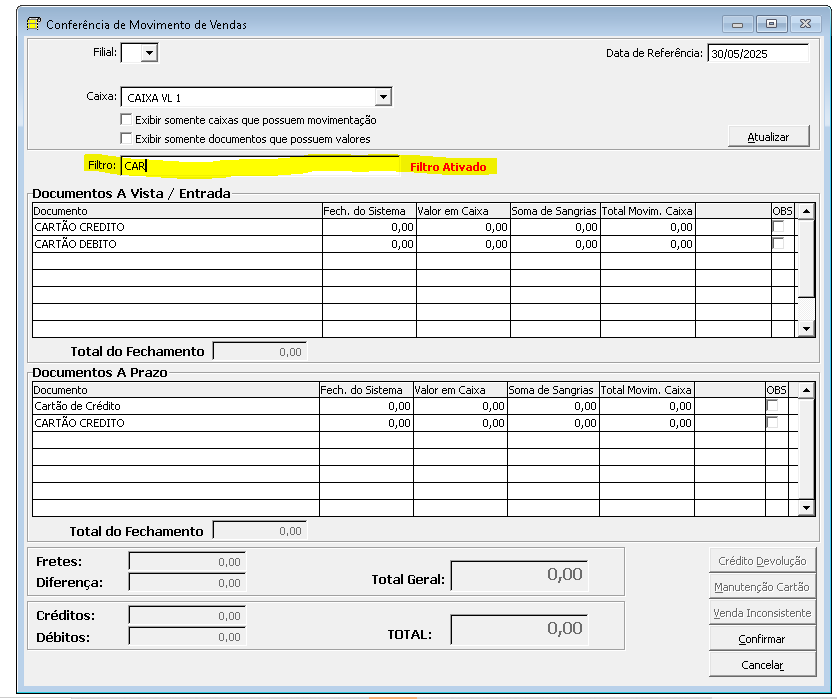Viewport: 837px width, 699px height.
Task: Click Total do Fechamento field under A Prazo
Action: pos(260,530)
